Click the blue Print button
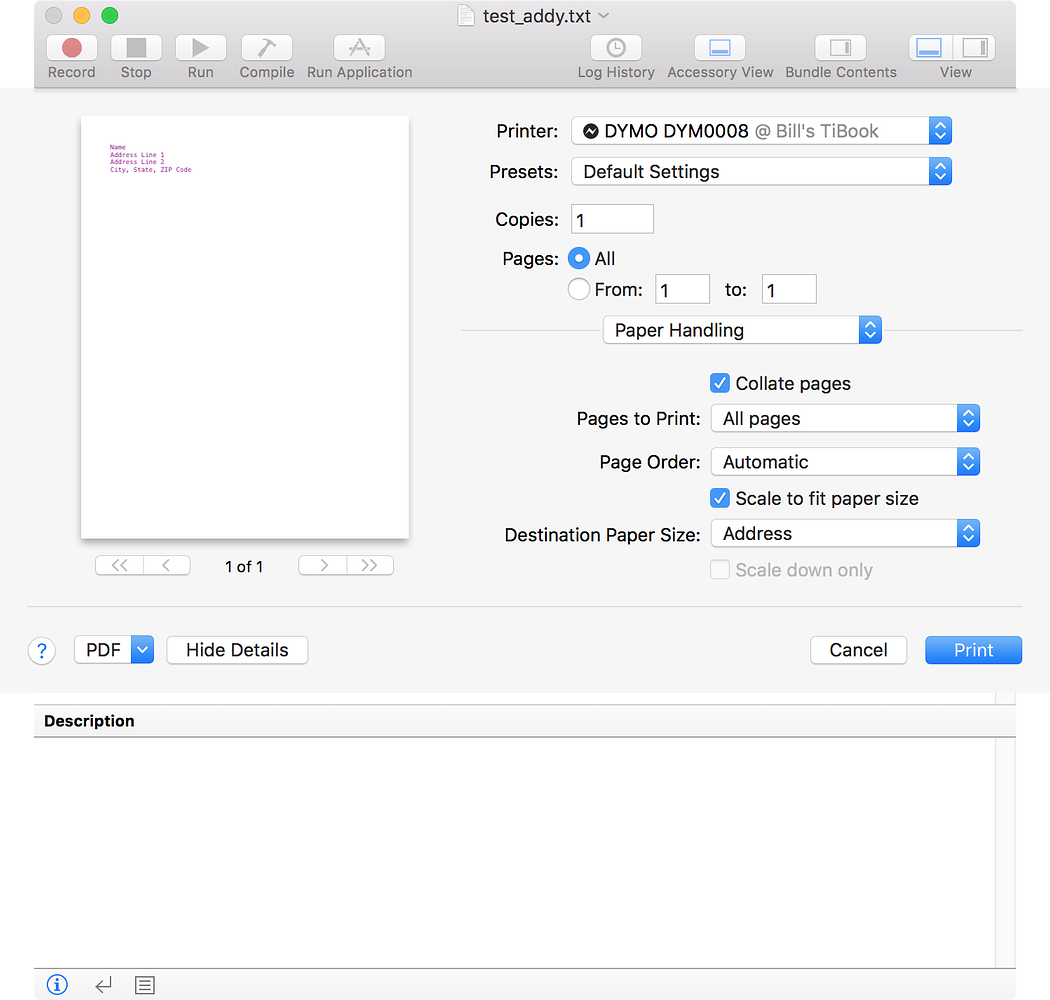The width and height of the screenshot is (1050, 1000). click(x=974, y=650)
